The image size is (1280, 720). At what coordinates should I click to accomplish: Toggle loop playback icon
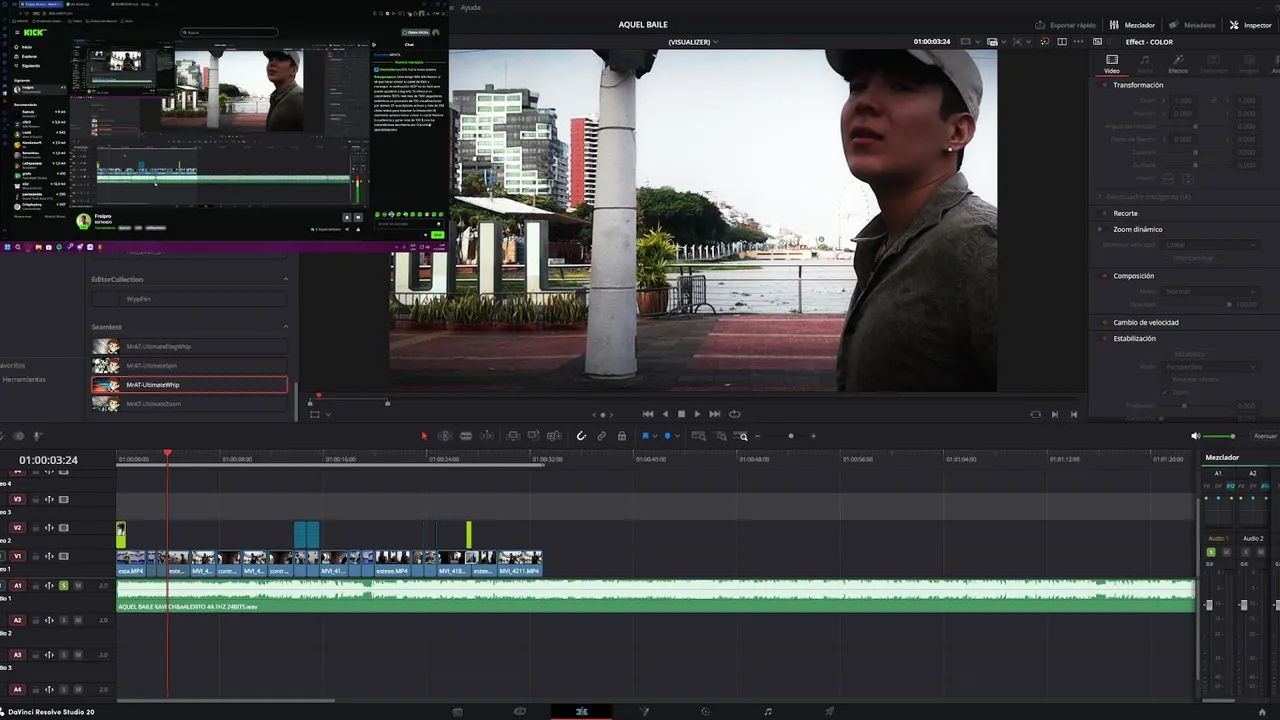735,414
